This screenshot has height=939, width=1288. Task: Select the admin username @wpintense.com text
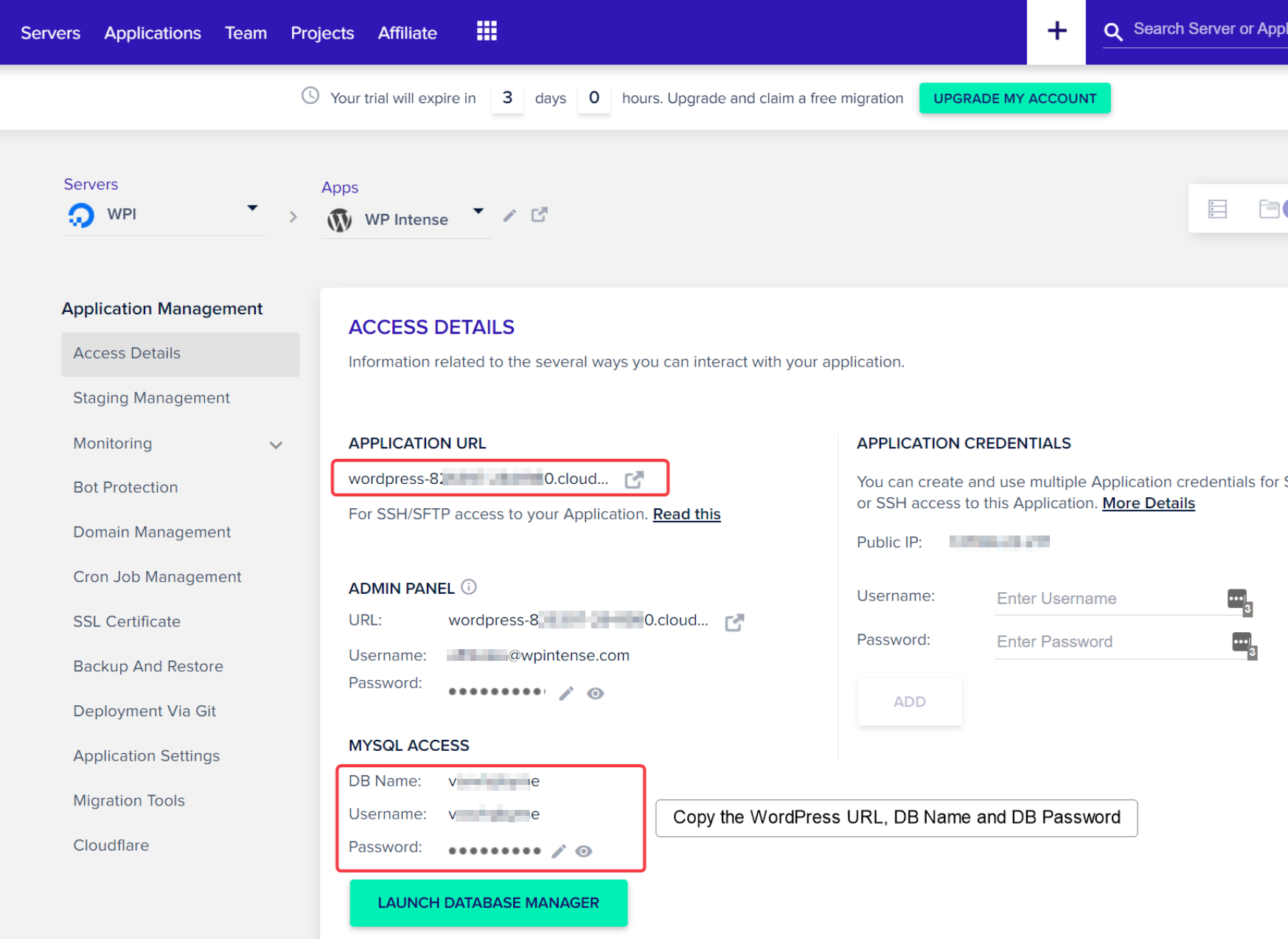click(538, 656)
